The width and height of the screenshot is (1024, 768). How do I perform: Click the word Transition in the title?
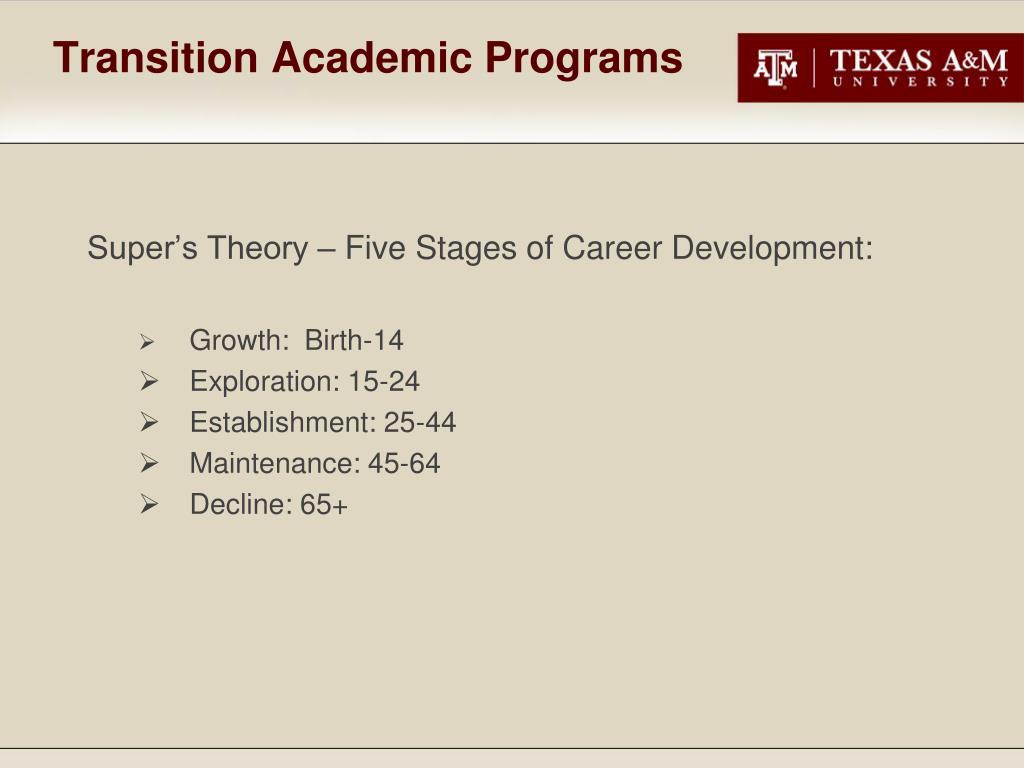[155, 58]
